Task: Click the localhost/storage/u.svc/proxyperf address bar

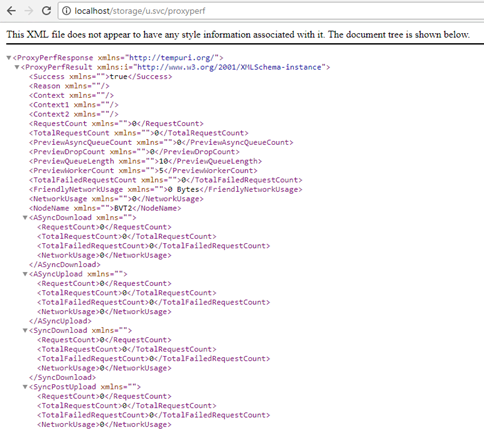Action: [271, 11]
